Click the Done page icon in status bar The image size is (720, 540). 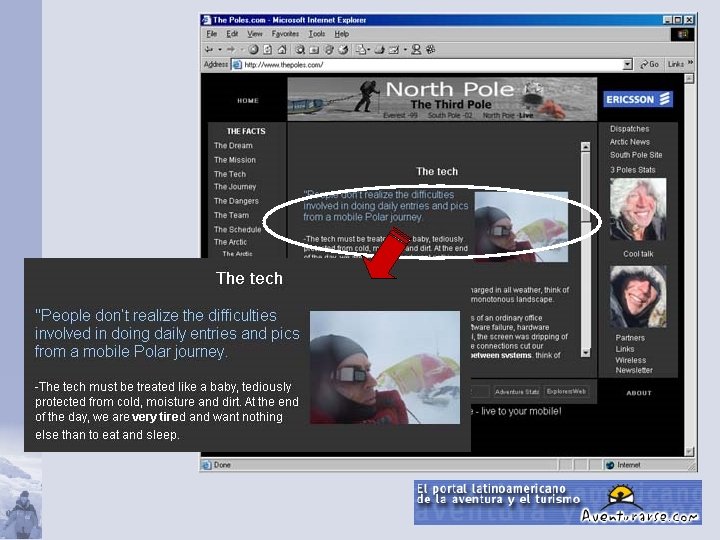[x=206, y=465]
